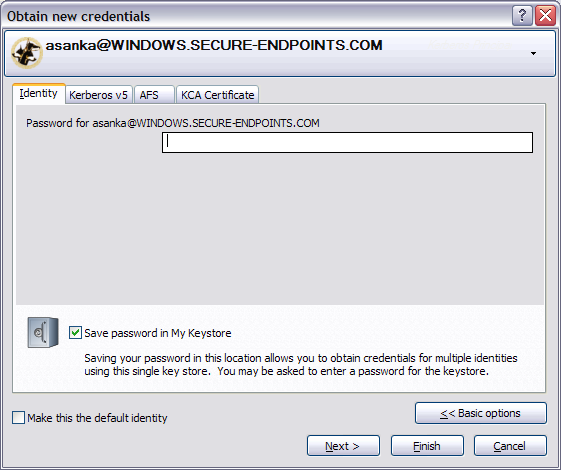Viewport: 561px width, 470px height.
Task: Click the faint Kerberos Principal label
Action: tap(470, 45)
